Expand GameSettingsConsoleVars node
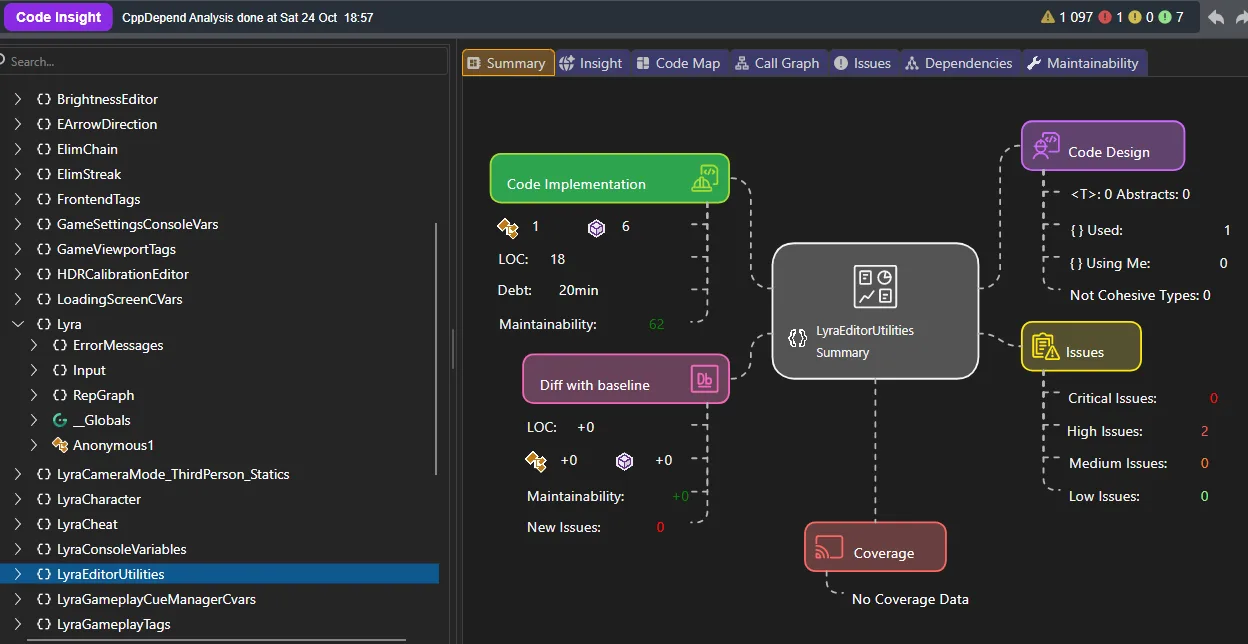The width and height of the screenshot is (1248, 644). (18, 224)
